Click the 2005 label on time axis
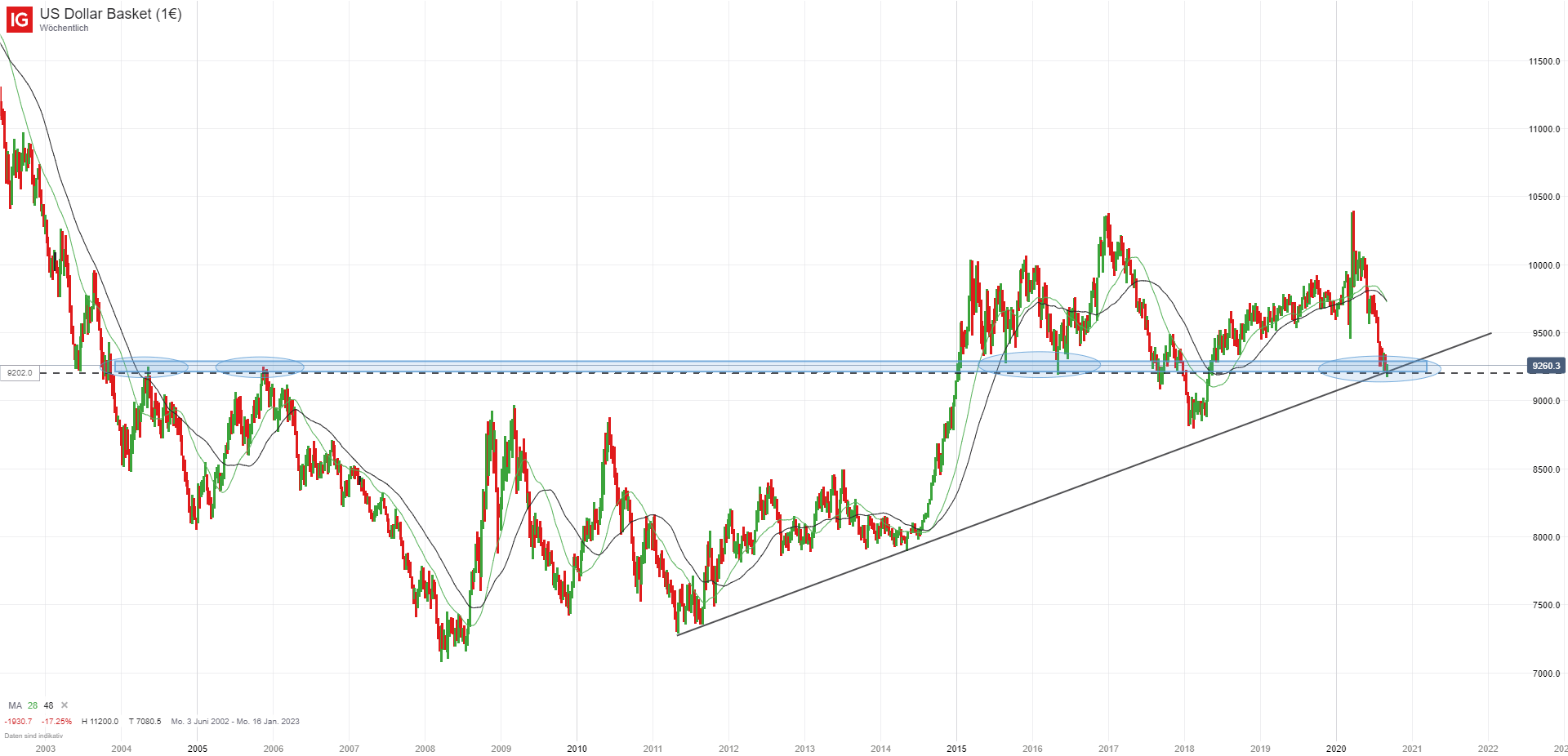Image resolution: width=1568 pixels, height=756 pixels. [x=197, y=749]
